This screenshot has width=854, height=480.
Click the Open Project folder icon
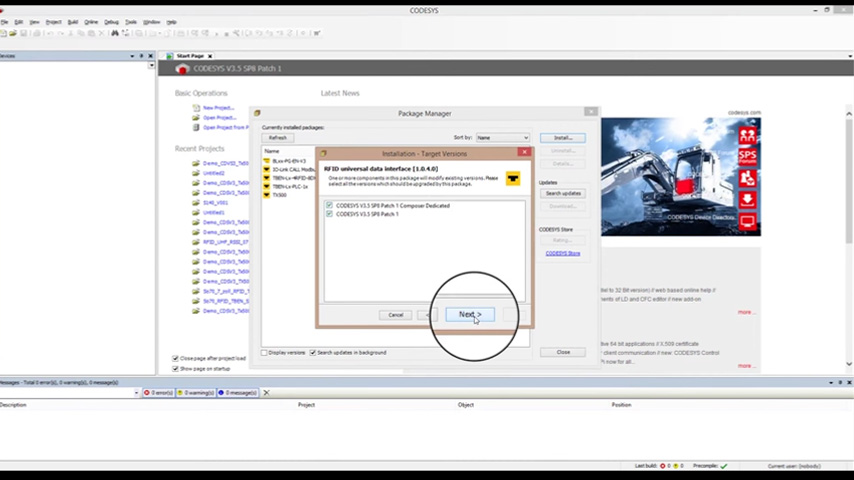(x=195, y=118)
